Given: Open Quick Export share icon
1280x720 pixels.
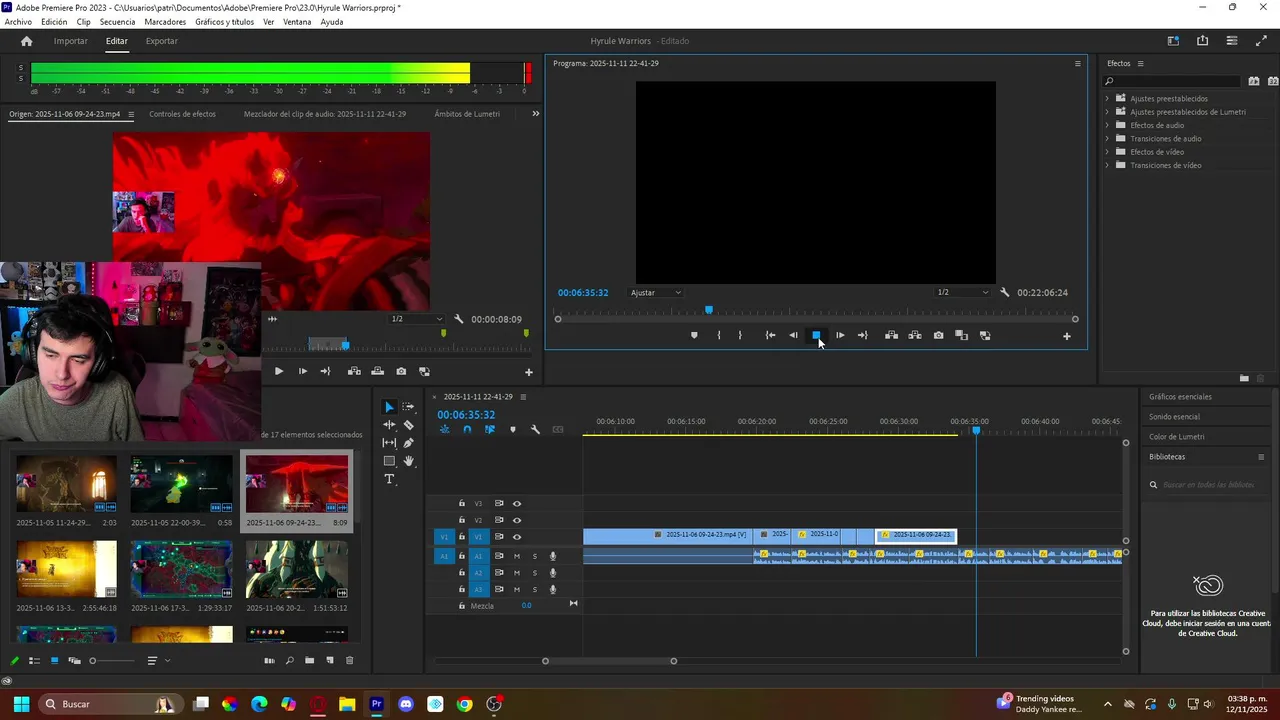Looking at the screenshot, I should [1202, 41].
